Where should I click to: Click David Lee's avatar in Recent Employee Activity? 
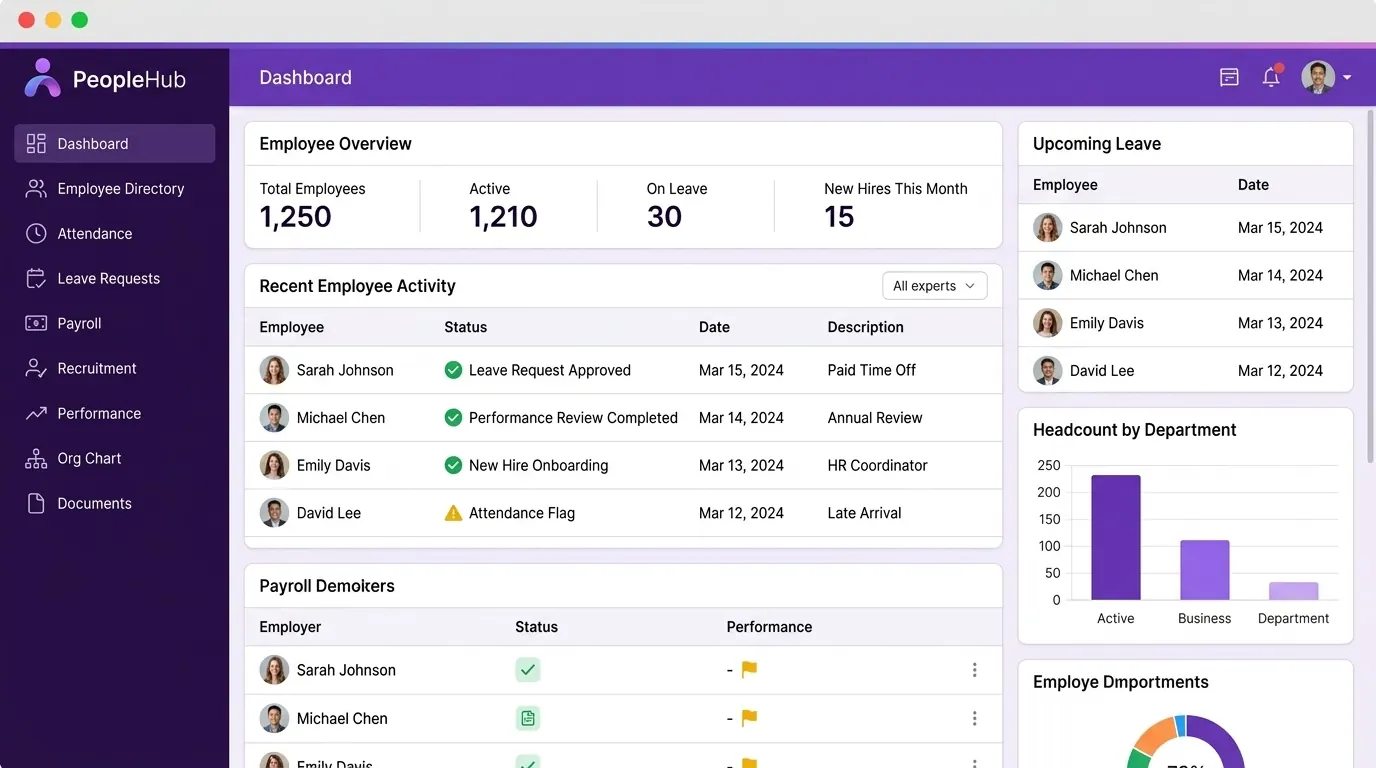pos(274,513)
